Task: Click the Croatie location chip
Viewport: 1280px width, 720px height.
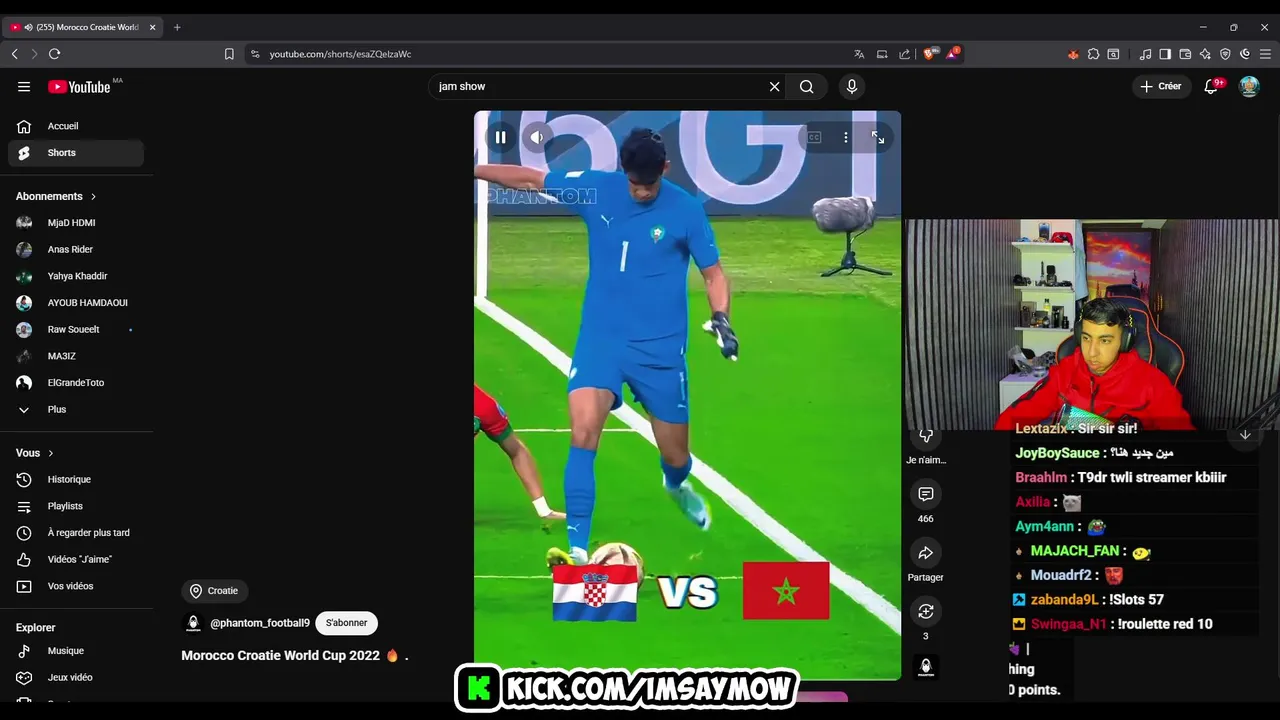Action: [x=214, y=591]
